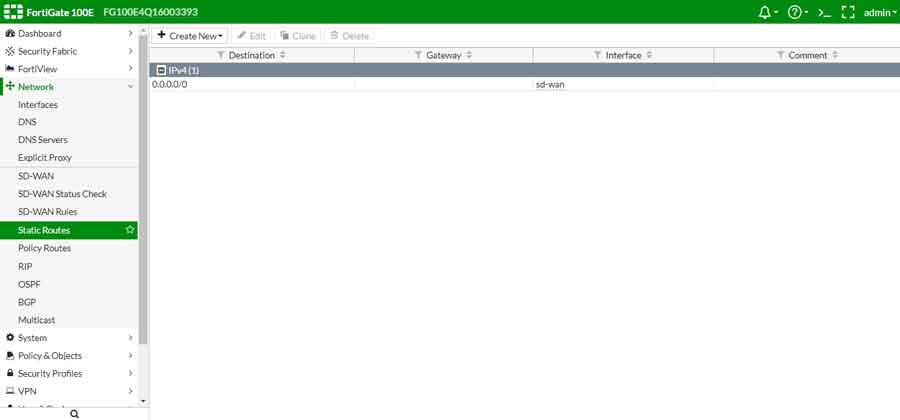Screen dimensions: 900x420
Task: Collapse the Network menu chevron
Action: (130, 87)
